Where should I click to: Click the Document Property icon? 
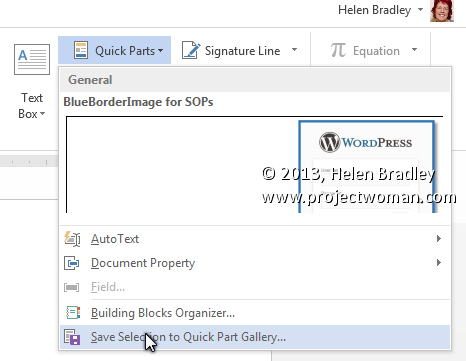pos(72,263)
